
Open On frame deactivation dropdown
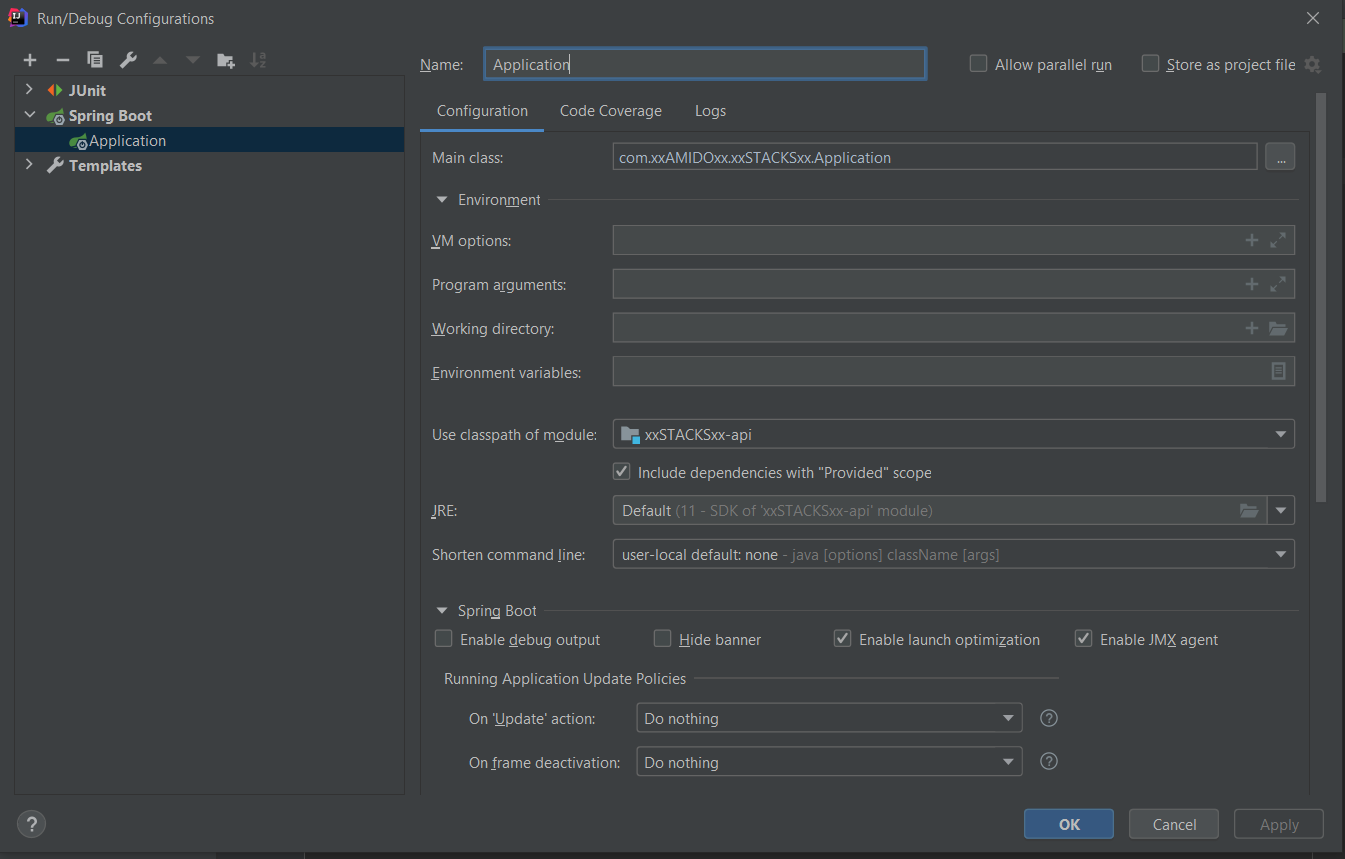[829, 762]
